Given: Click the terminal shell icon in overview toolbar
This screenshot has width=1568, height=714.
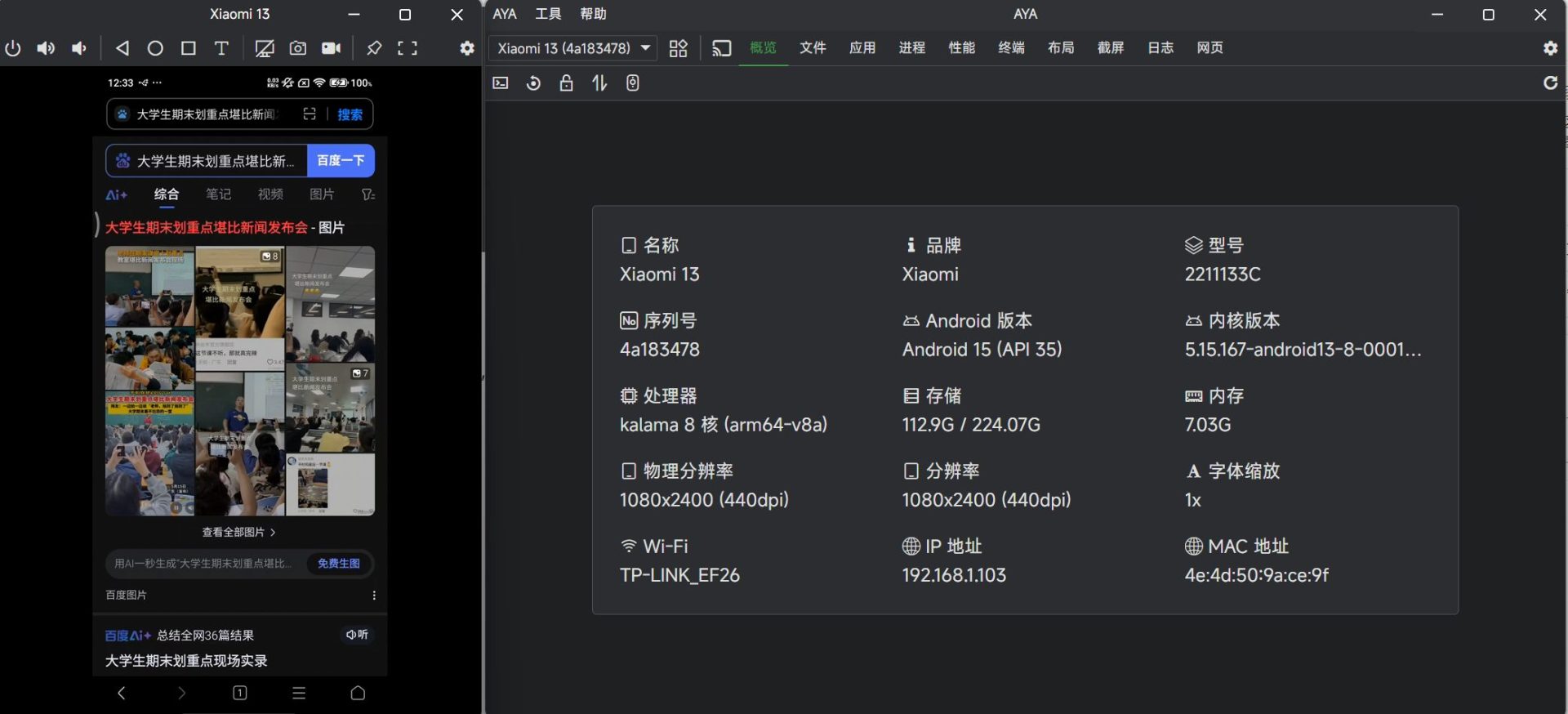Looking at the screenshot, I should point(501,83).
